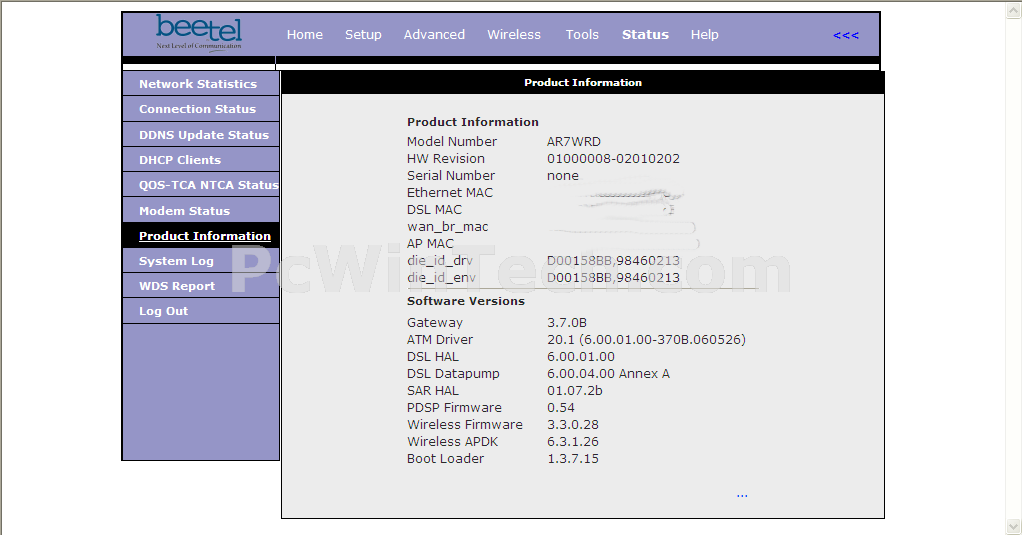Open QOS-TCA NTCA Status
Image resolution: width=1022 pixels, height=535 pixels.
(201, 185)
